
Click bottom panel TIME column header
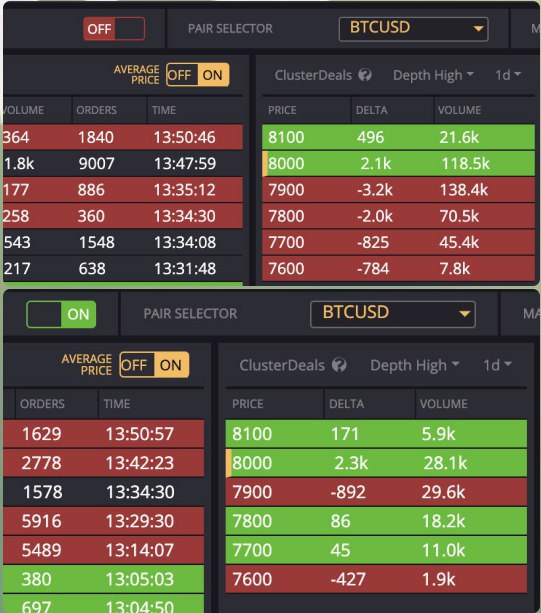pos(116,403)
